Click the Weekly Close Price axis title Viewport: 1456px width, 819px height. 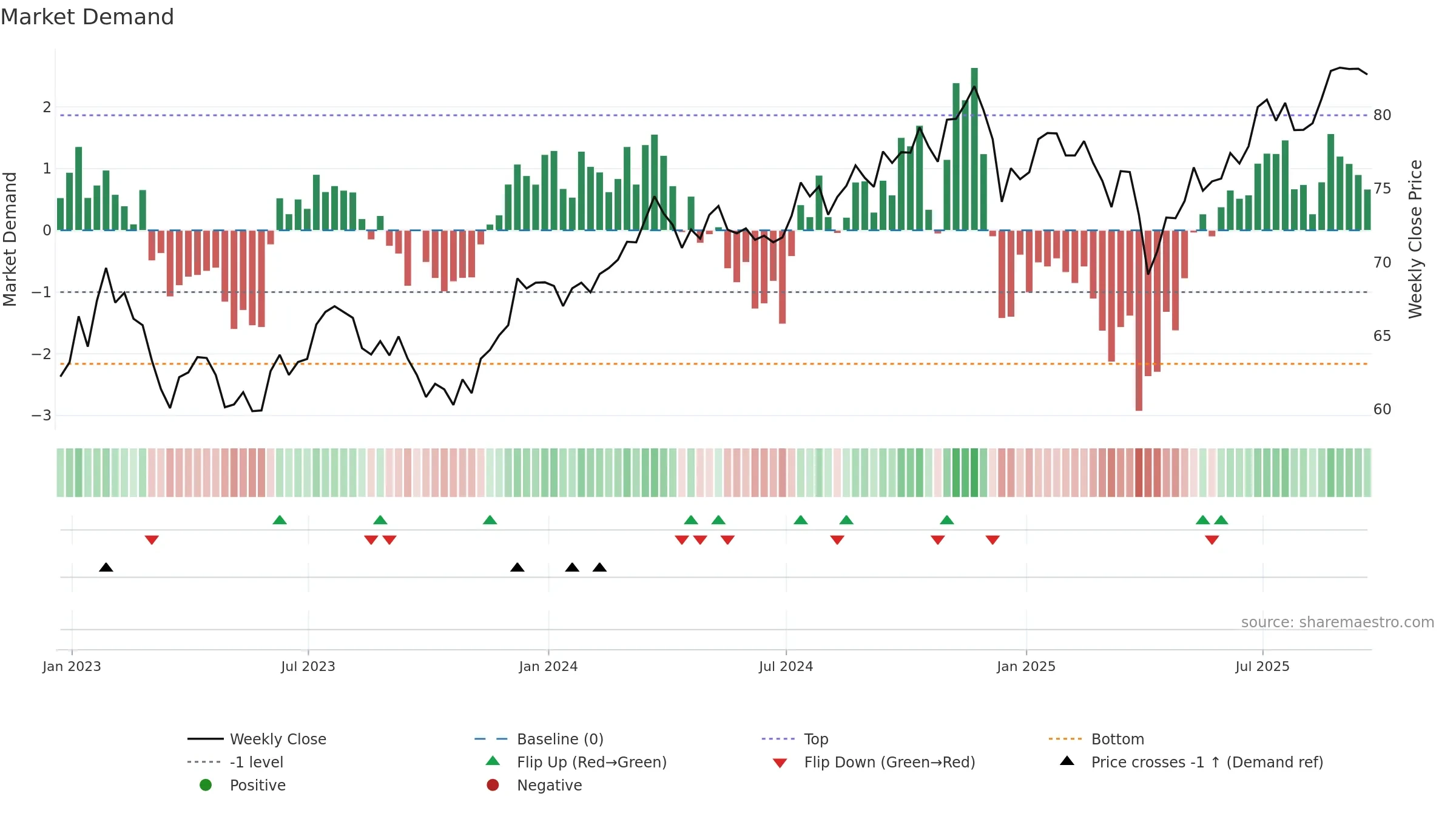[x=1415, y=239]
